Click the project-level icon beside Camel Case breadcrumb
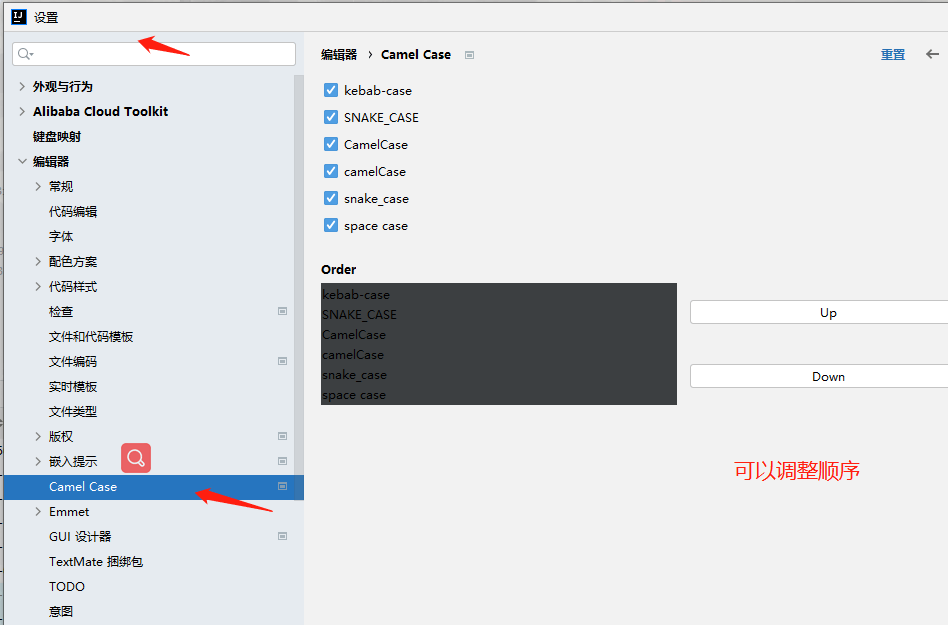 click(x=469, y=55)
